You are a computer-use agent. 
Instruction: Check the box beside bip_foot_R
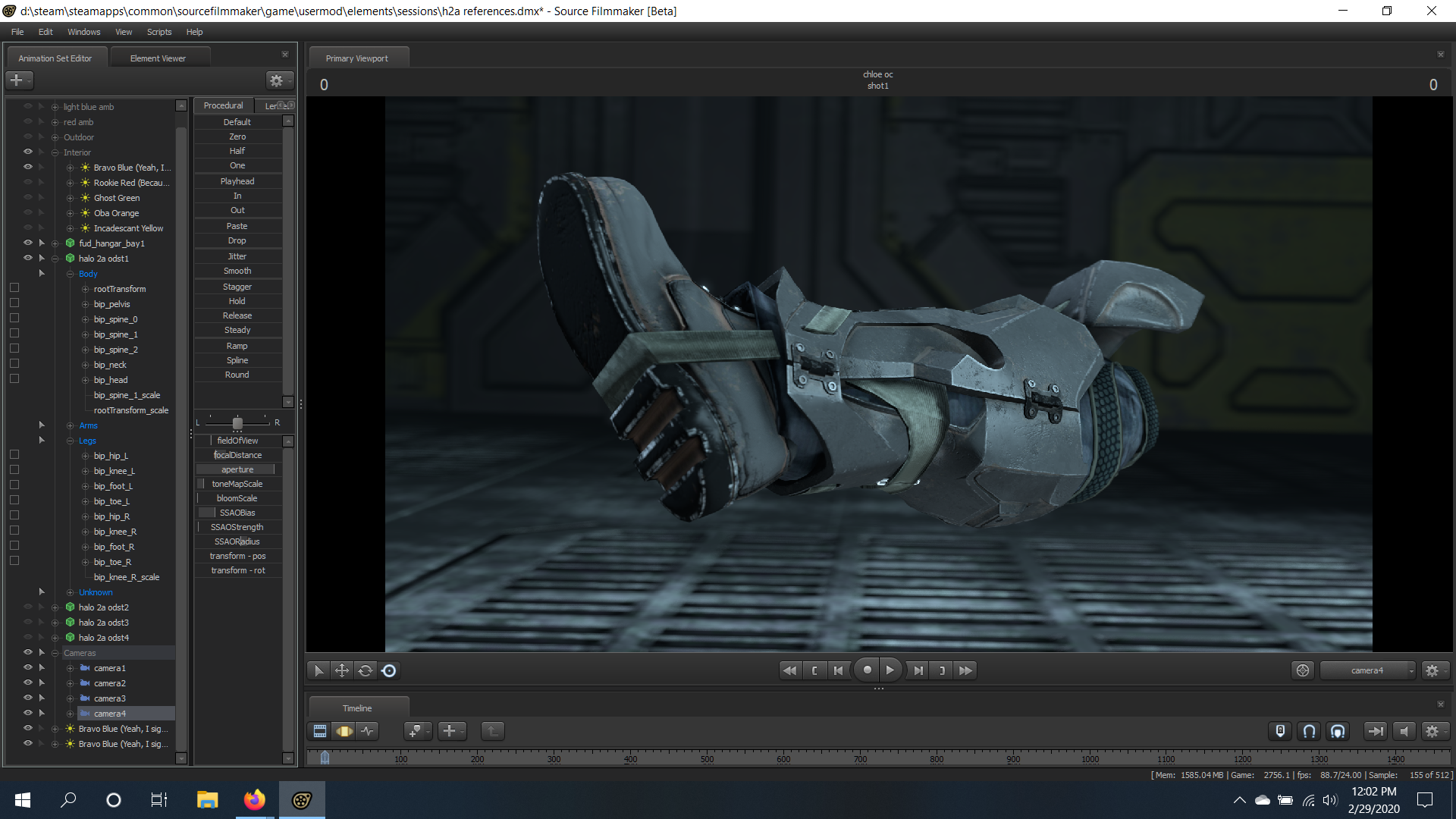tap(14, 546)
